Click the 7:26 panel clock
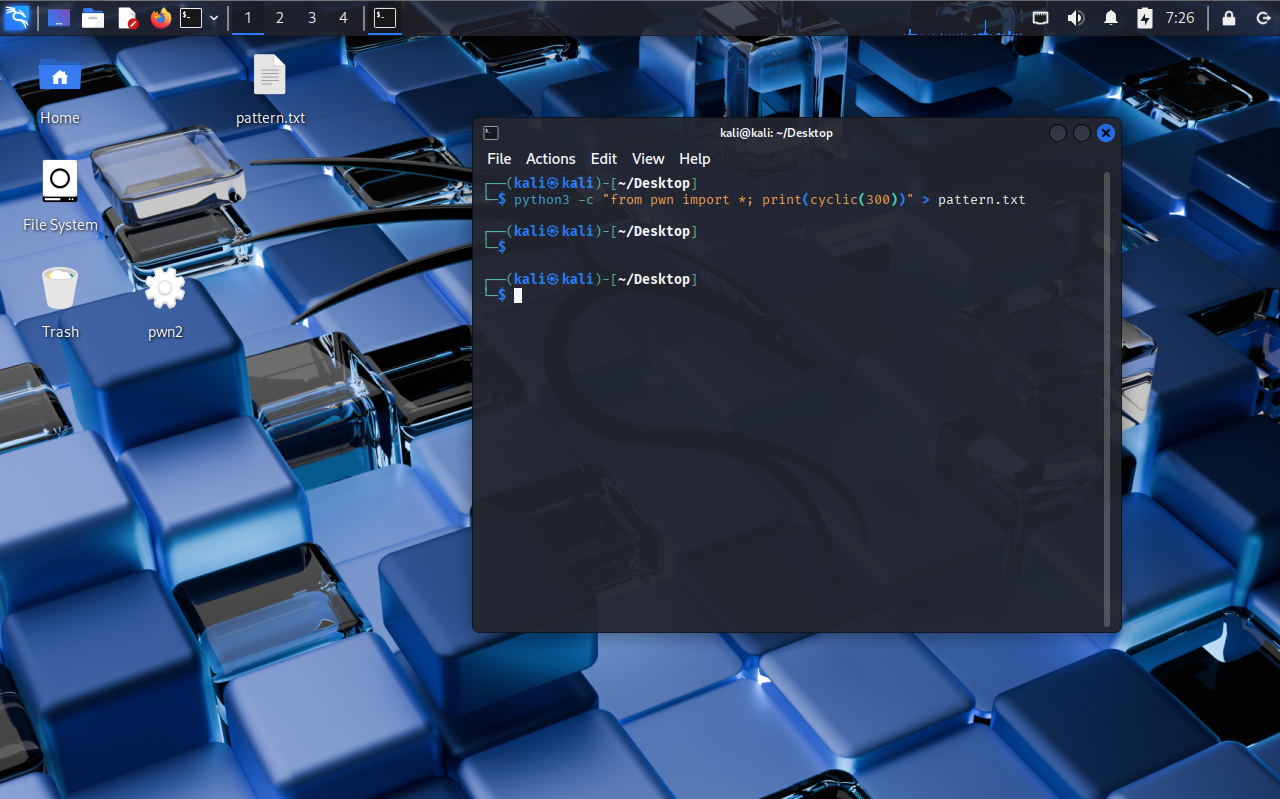Screen dimensions: 1280x799 (1180, 18)
